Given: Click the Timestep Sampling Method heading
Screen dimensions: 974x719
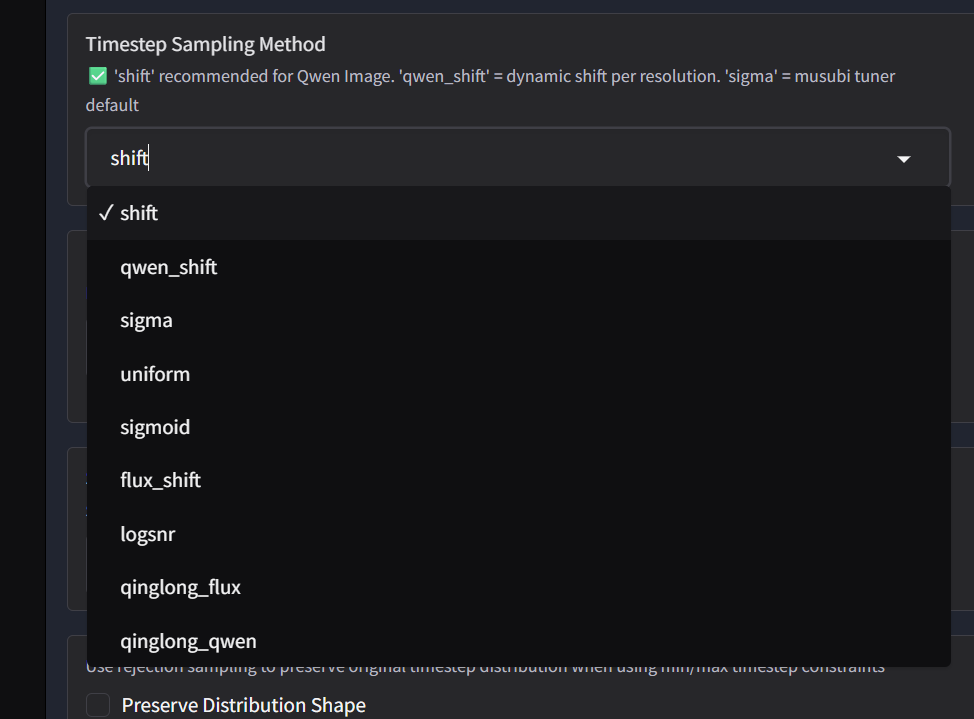Looking at the screenshot, I should click(205, 44).
